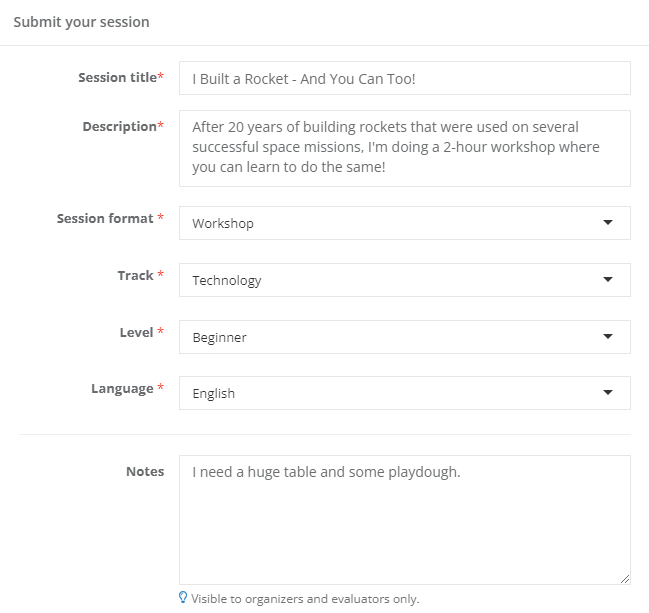Click the "Notes" field label
649x613 pixels.
145,471
